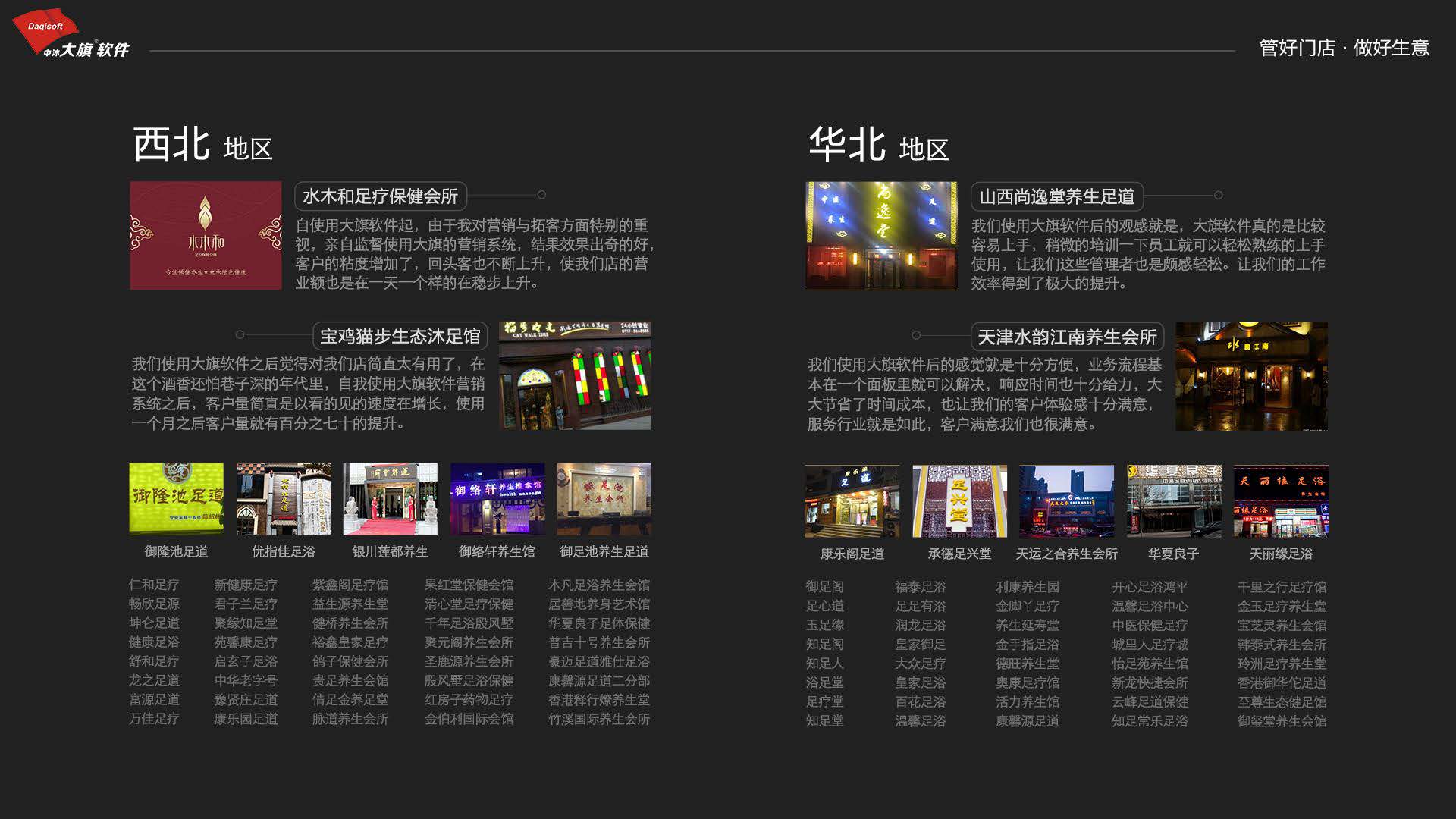Click the 优指佳足浴 caption
Image resolution: width=1456 pixels, height=819 pixels.
(x=284, y=551)
